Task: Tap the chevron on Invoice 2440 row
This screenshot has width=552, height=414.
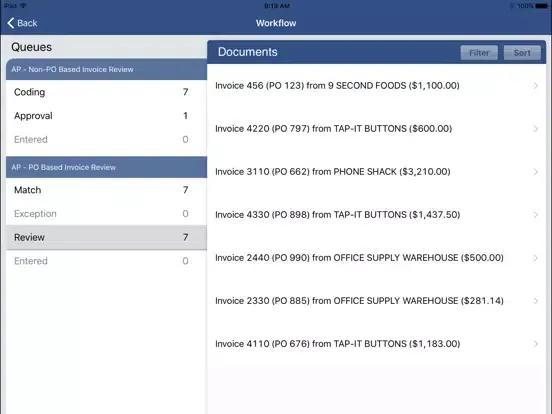Action: coord(536,258)
